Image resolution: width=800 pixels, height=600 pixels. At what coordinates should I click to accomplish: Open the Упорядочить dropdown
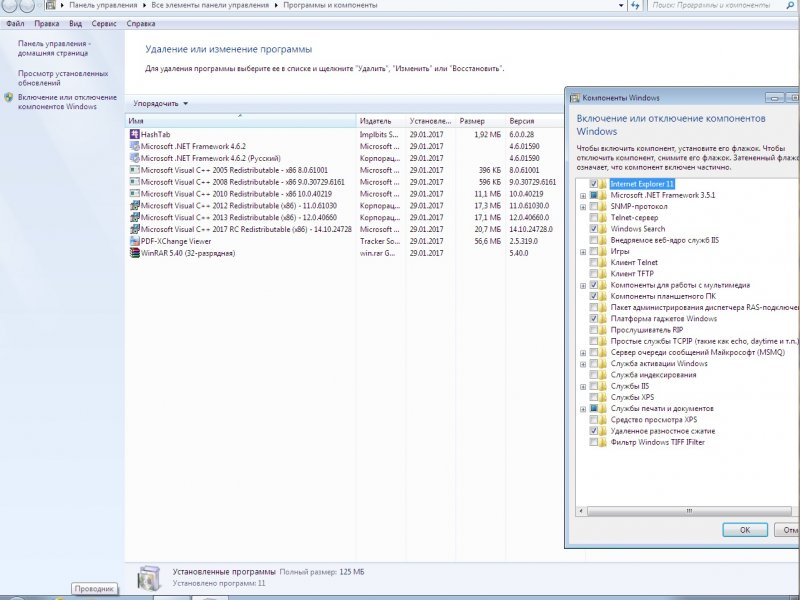[x=161, y=104]
